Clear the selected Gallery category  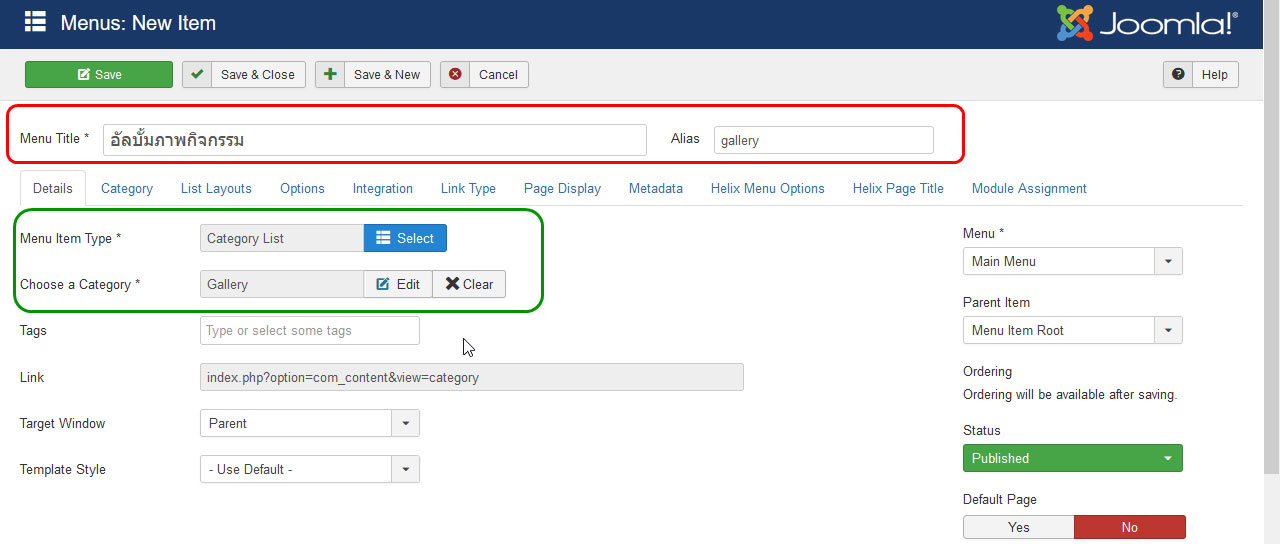click(x=469, y=284)
